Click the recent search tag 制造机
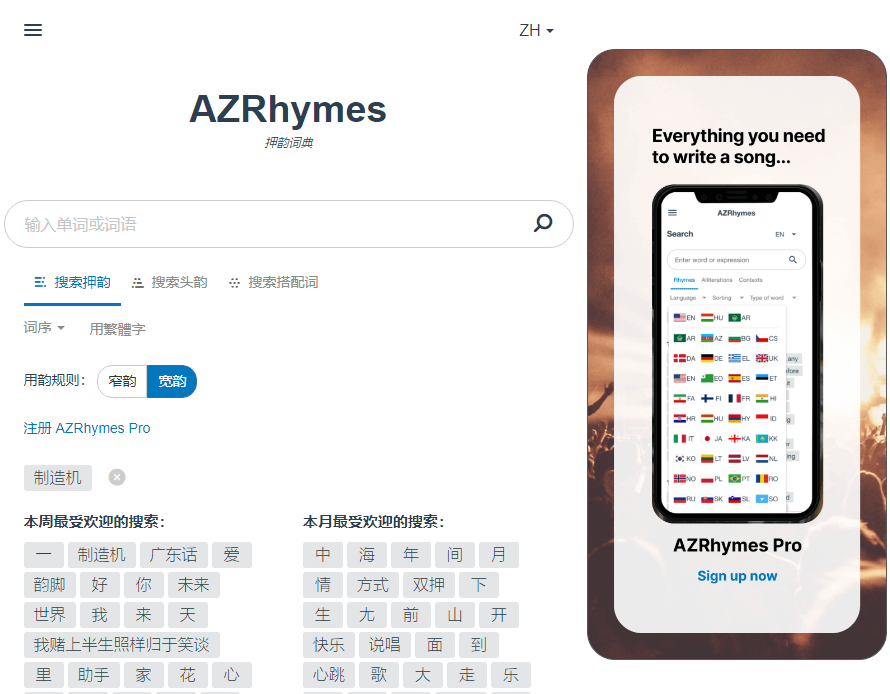Image resolution: width=890 pixels, height=694 pixels. pyautogui.click(x=58, y=478)
